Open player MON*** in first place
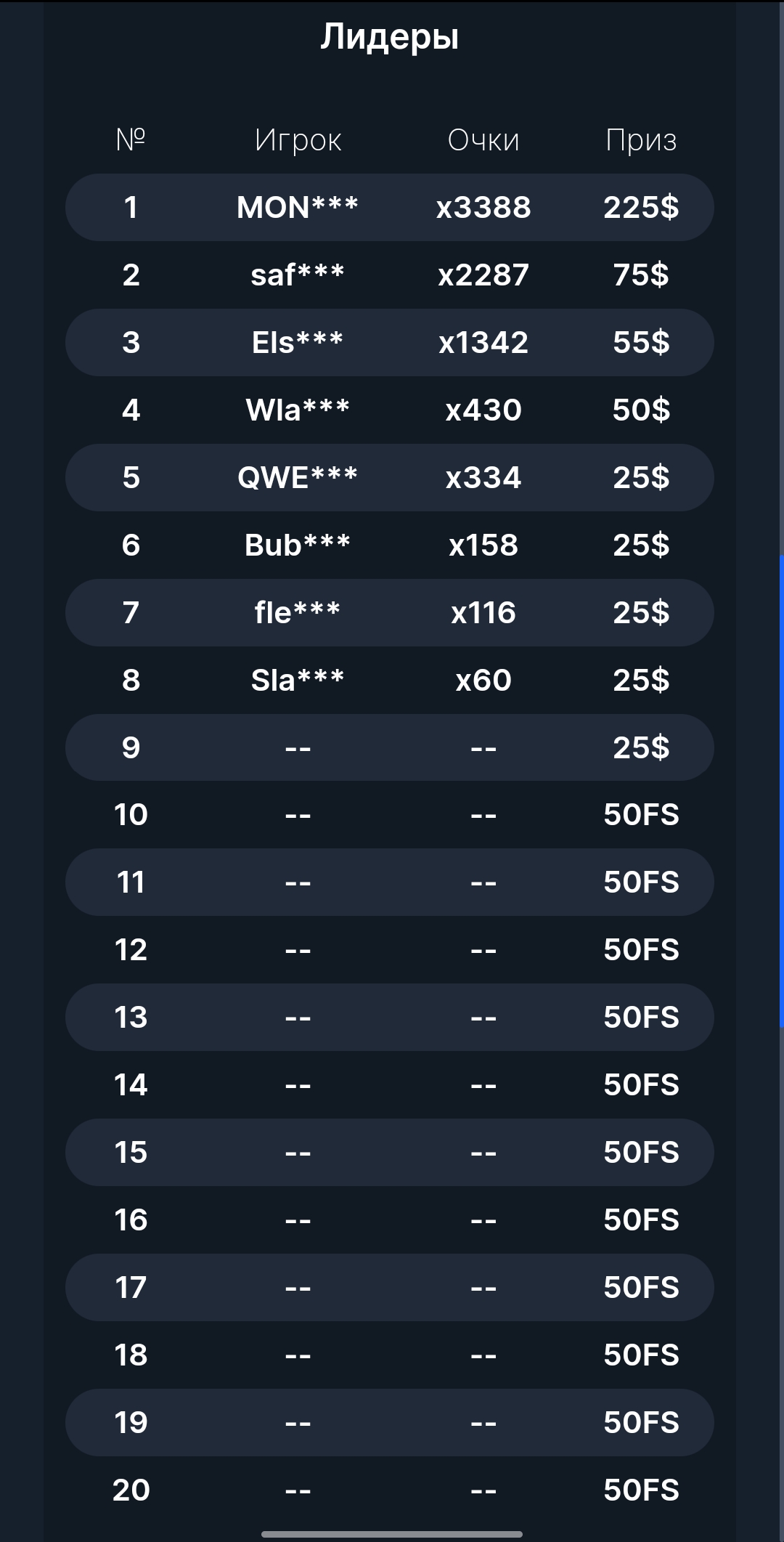Image resolution: width=784 pixels, height=1542 pixels. click(x=298, y=208)
